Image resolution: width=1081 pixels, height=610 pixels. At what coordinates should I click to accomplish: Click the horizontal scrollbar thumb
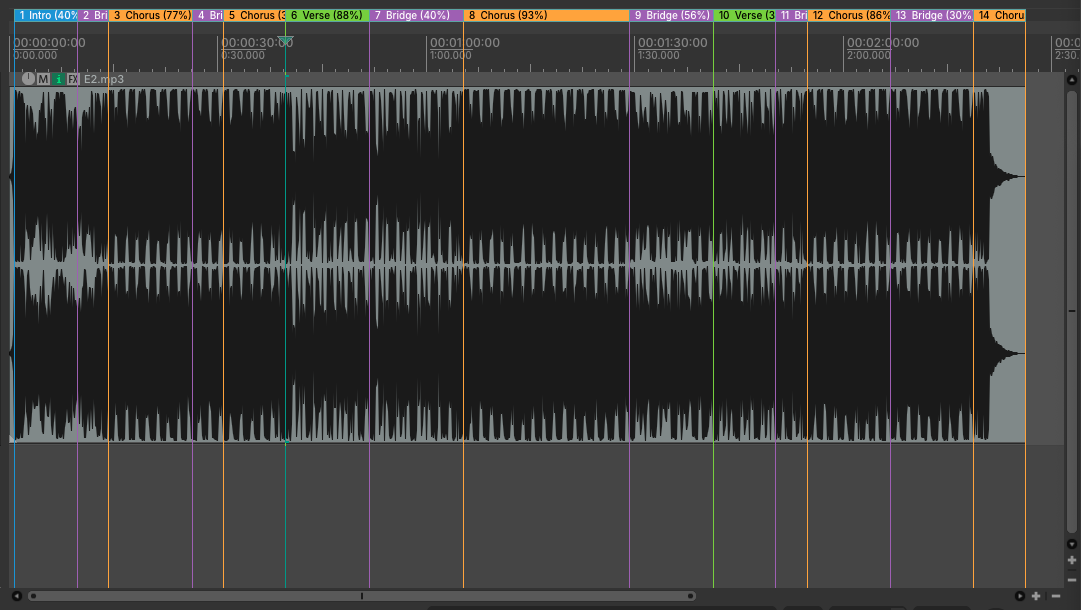[362, 596]
